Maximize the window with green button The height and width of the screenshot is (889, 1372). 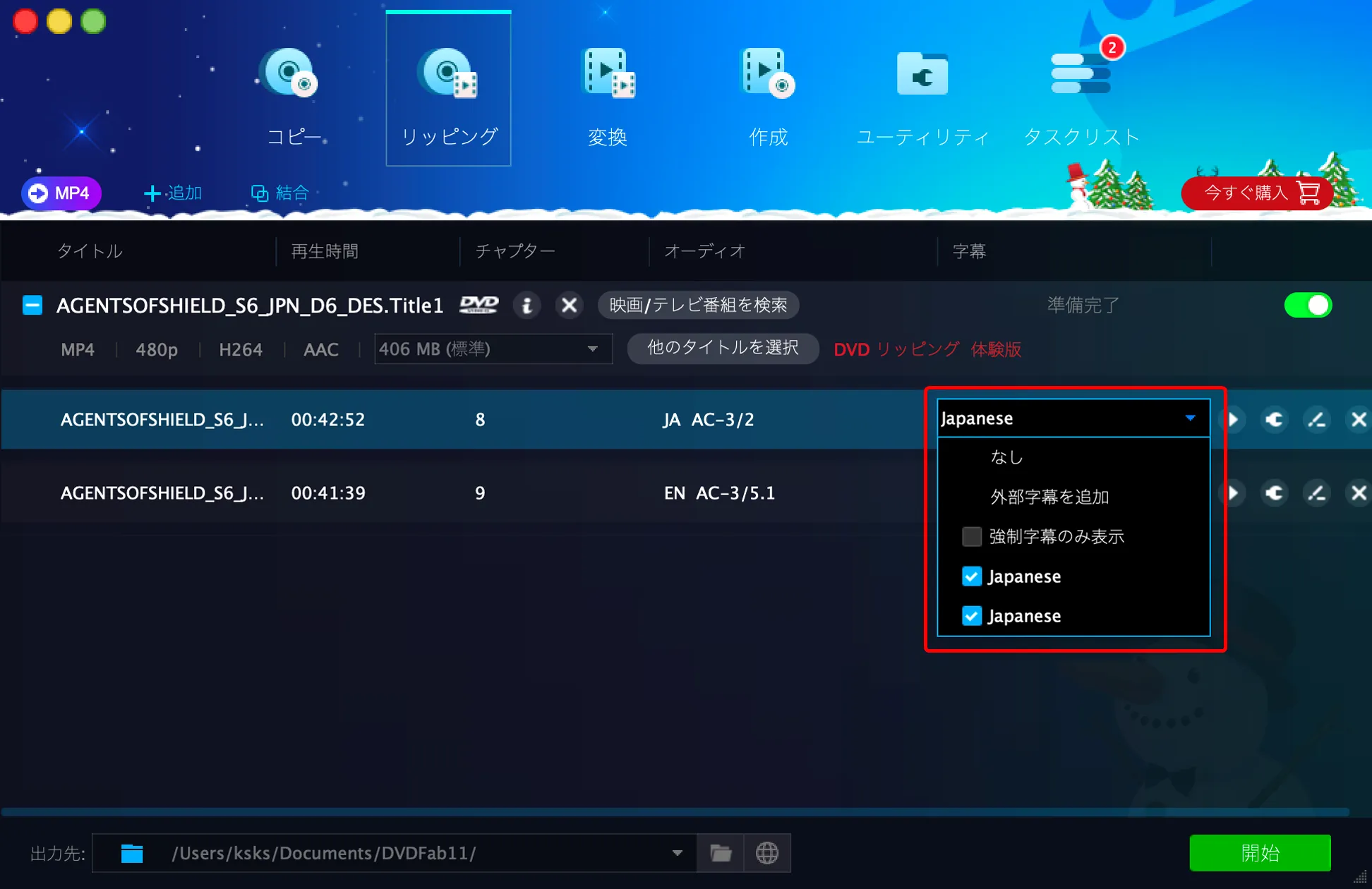[x=93, y=21]
